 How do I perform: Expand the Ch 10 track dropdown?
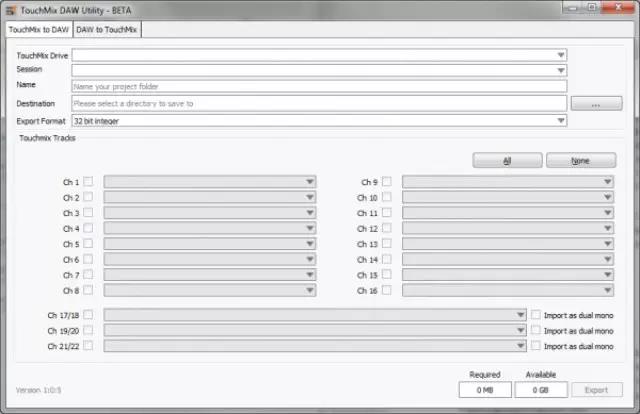[x=508, y=197]
